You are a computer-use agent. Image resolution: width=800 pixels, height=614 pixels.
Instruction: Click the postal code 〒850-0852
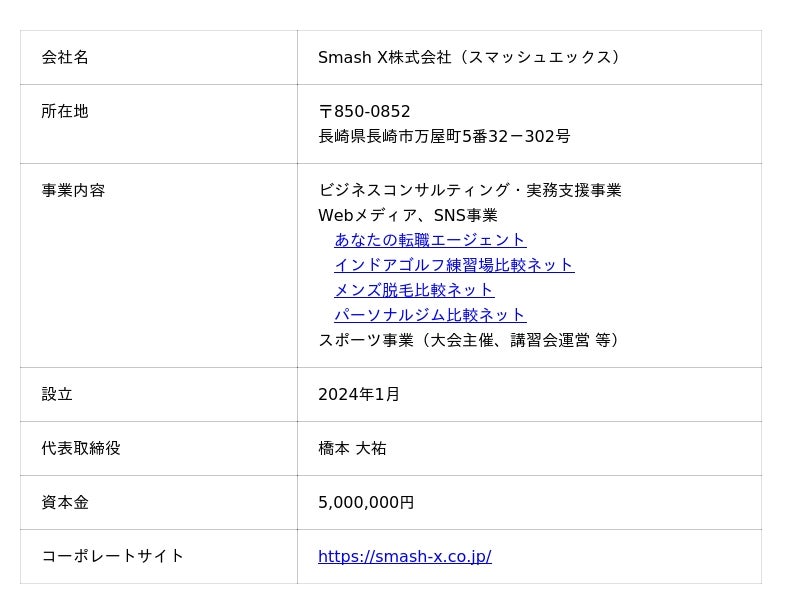click(364, 111)
